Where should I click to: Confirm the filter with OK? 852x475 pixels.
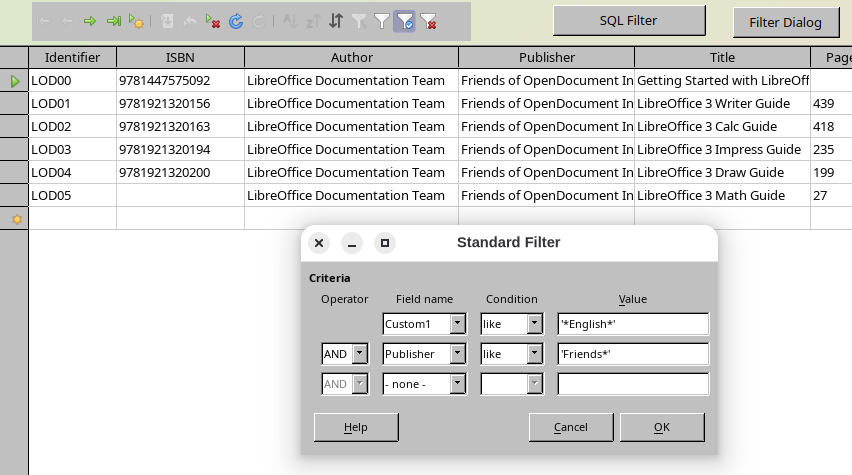pos(661,427)
